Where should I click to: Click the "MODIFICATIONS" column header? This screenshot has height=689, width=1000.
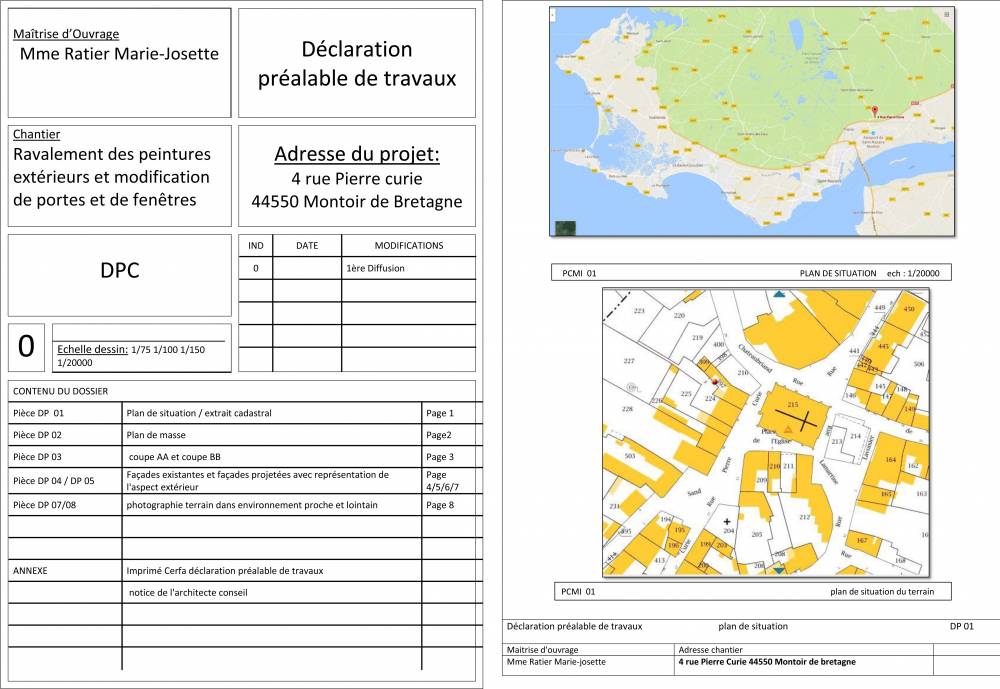tap(409, 246)
